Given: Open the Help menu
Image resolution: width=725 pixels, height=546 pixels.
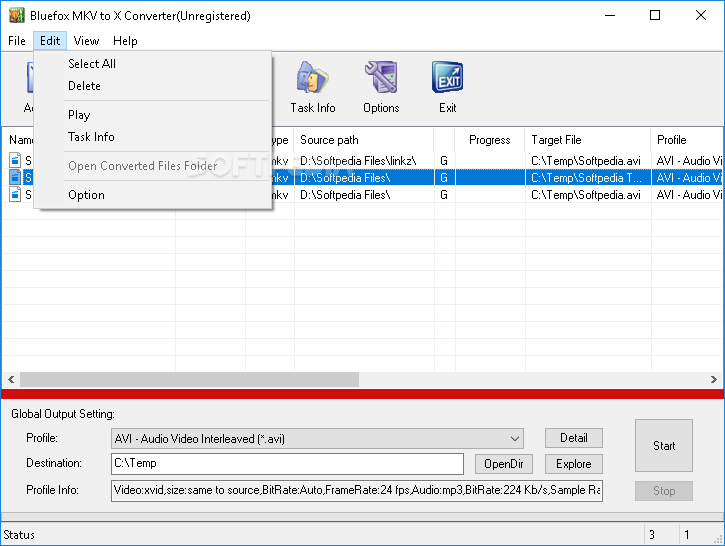Looking at the screenshot, I should [x=125, y=41].
